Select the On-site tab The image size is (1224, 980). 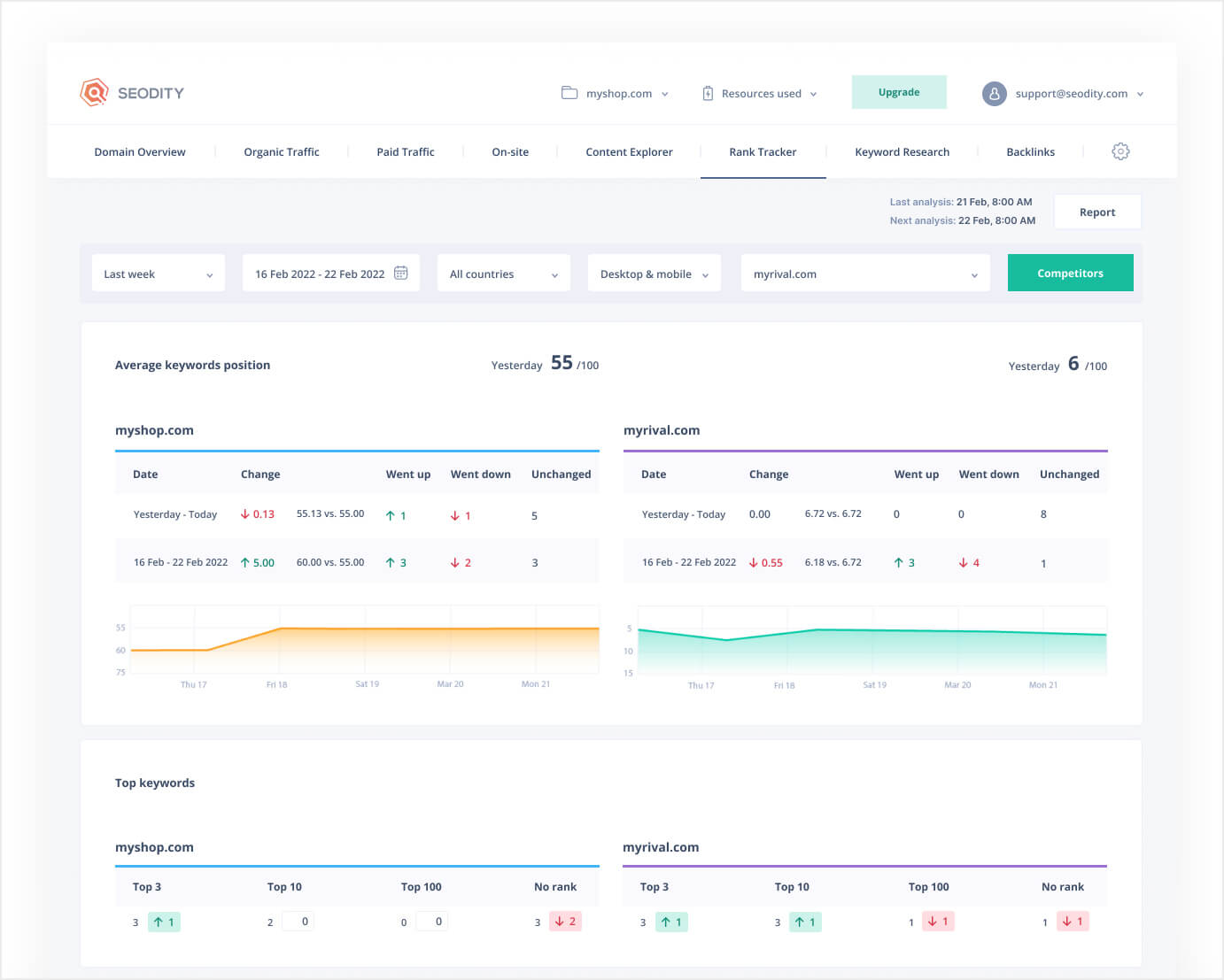510,152
